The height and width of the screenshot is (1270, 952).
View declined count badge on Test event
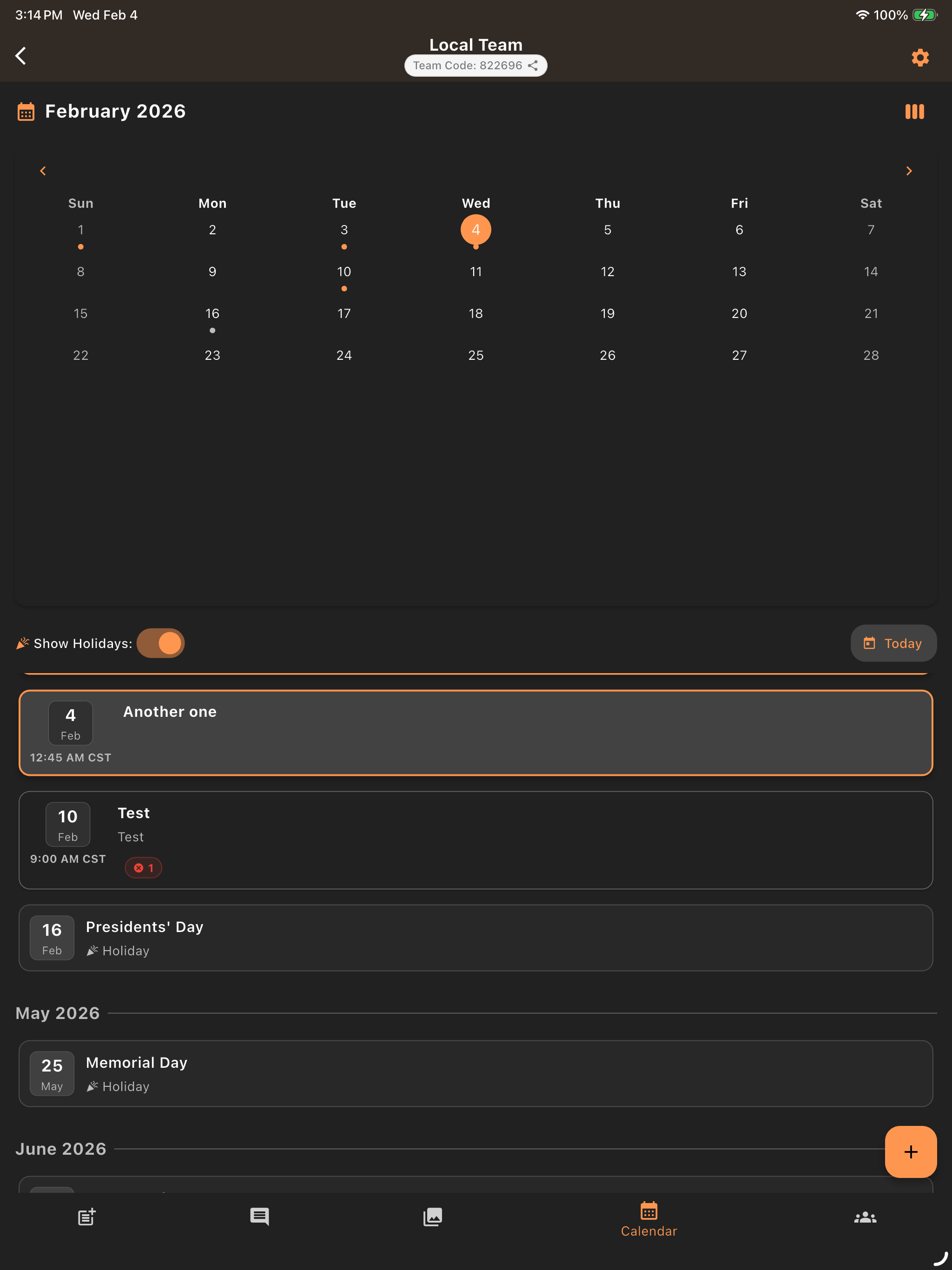pyautogui.click(x=143, y=867)
